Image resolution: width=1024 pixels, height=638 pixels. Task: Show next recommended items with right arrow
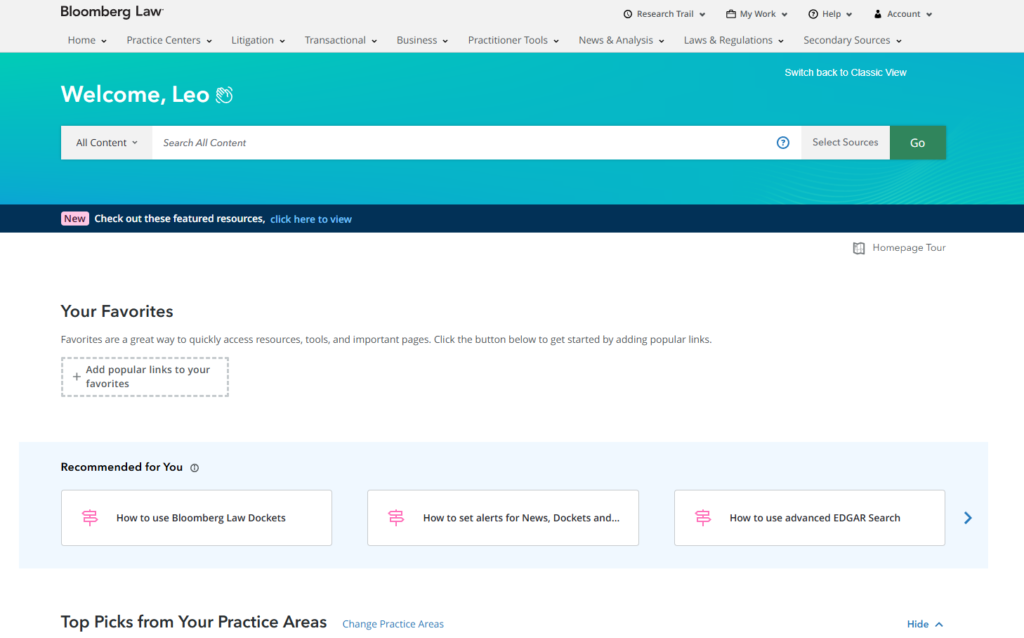pyautogui.click(x=967, y=518)
